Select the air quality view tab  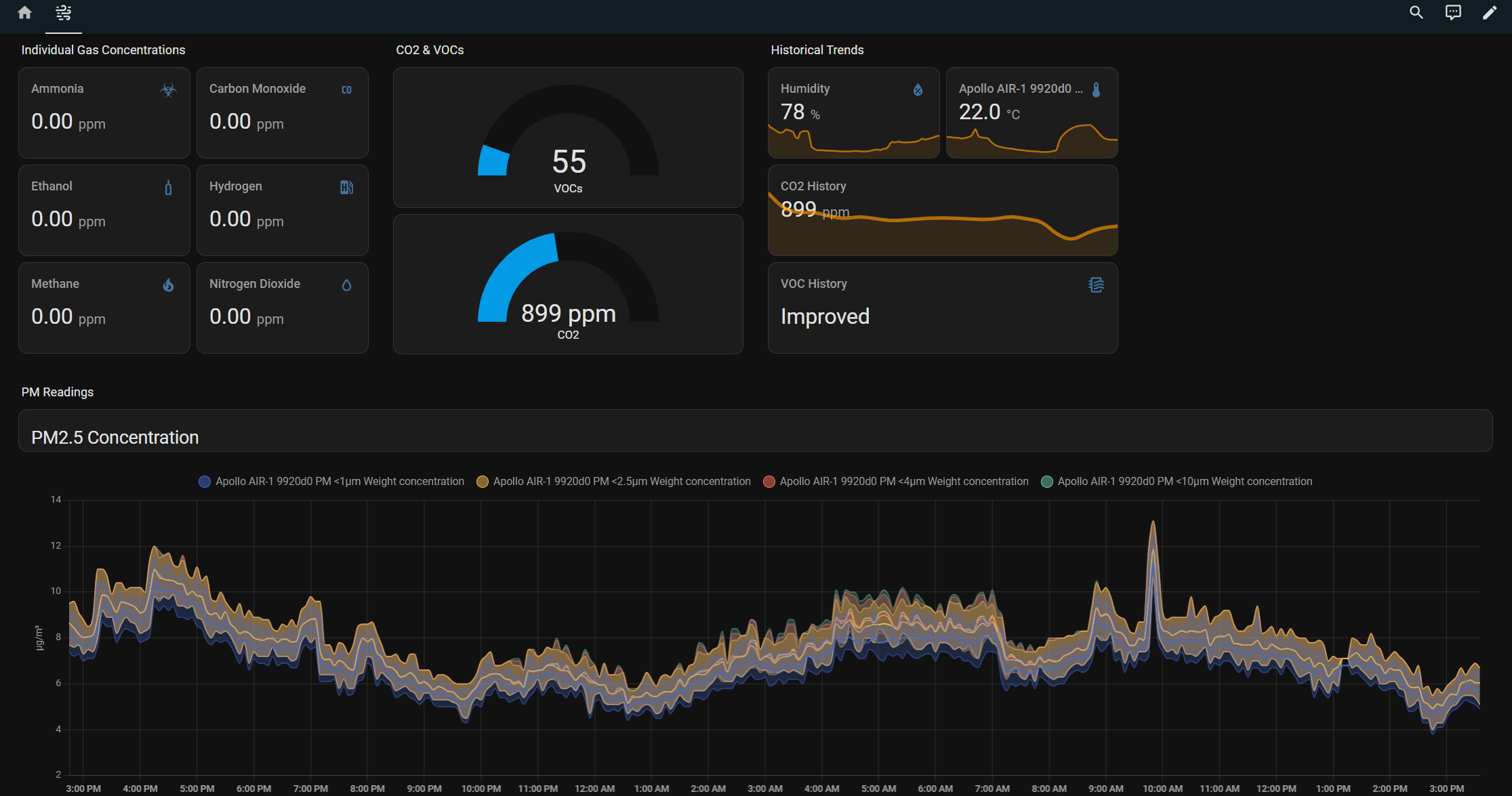pos(64,13)
